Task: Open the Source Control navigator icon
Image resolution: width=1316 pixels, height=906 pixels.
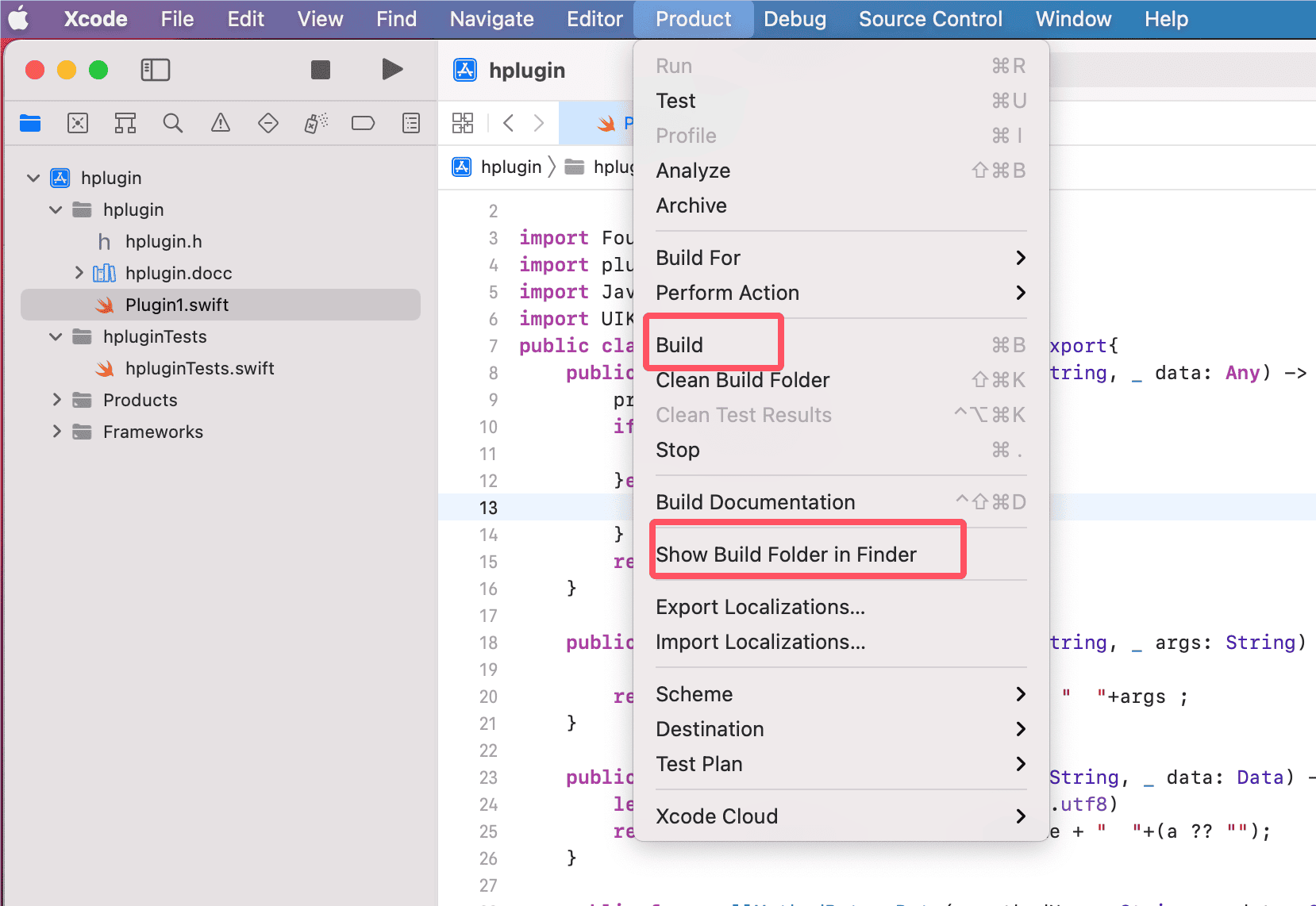Action: [x=78, y=123]
